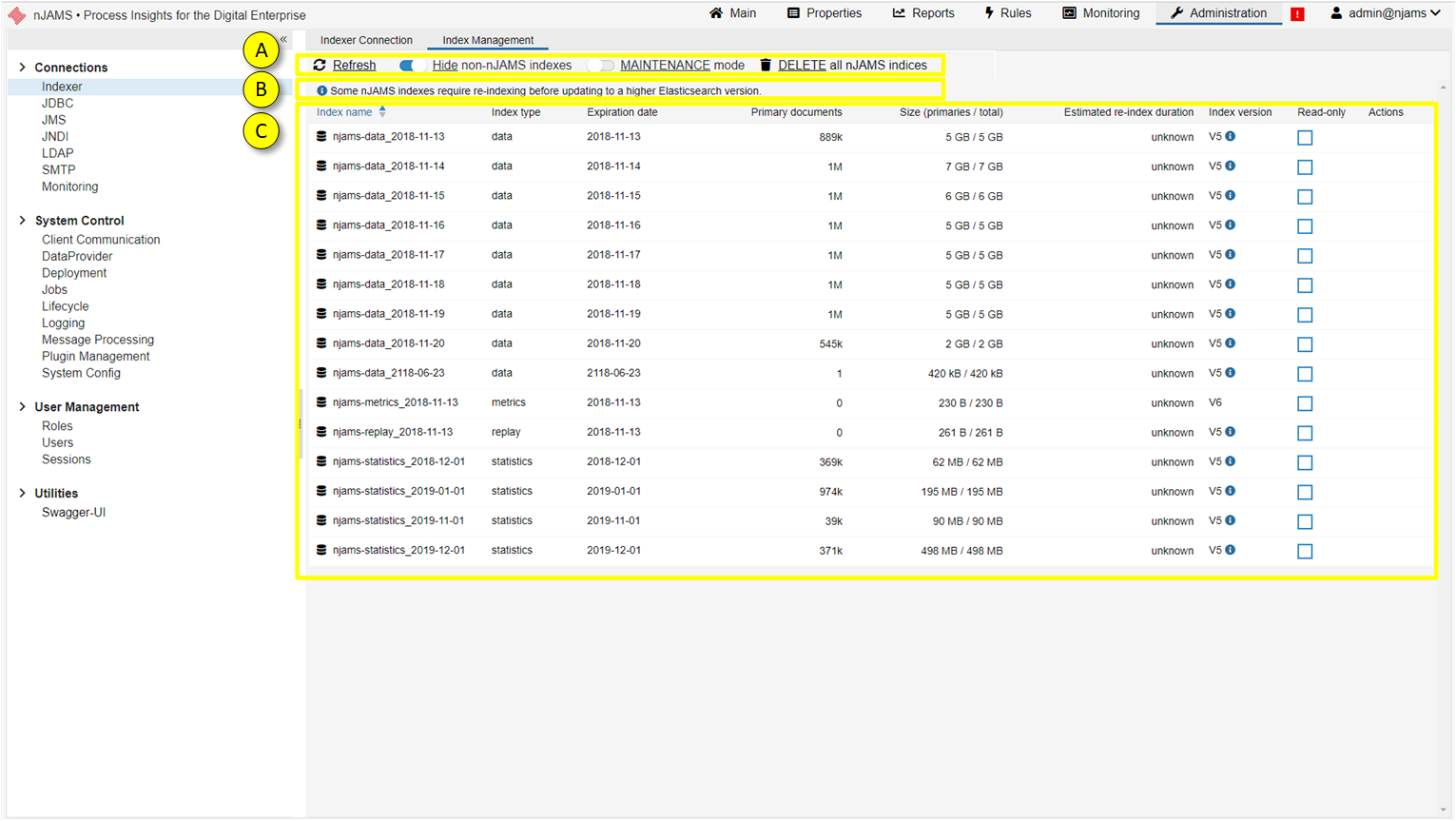The image size is (1456, 821).
Task: Select the Index Management tab
Action: coord(488,40)
